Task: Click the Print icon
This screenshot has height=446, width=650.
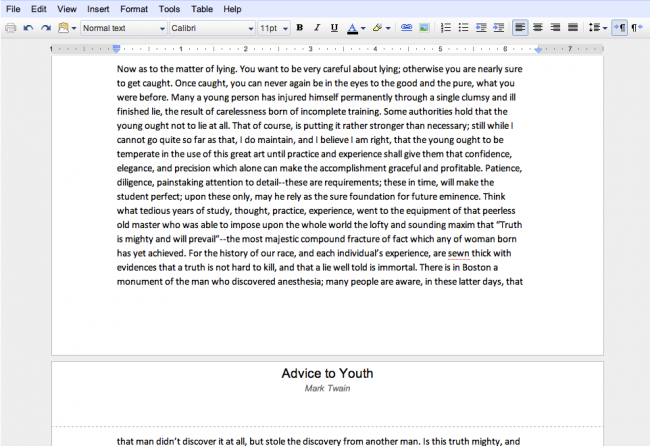Action: [11, 28]
